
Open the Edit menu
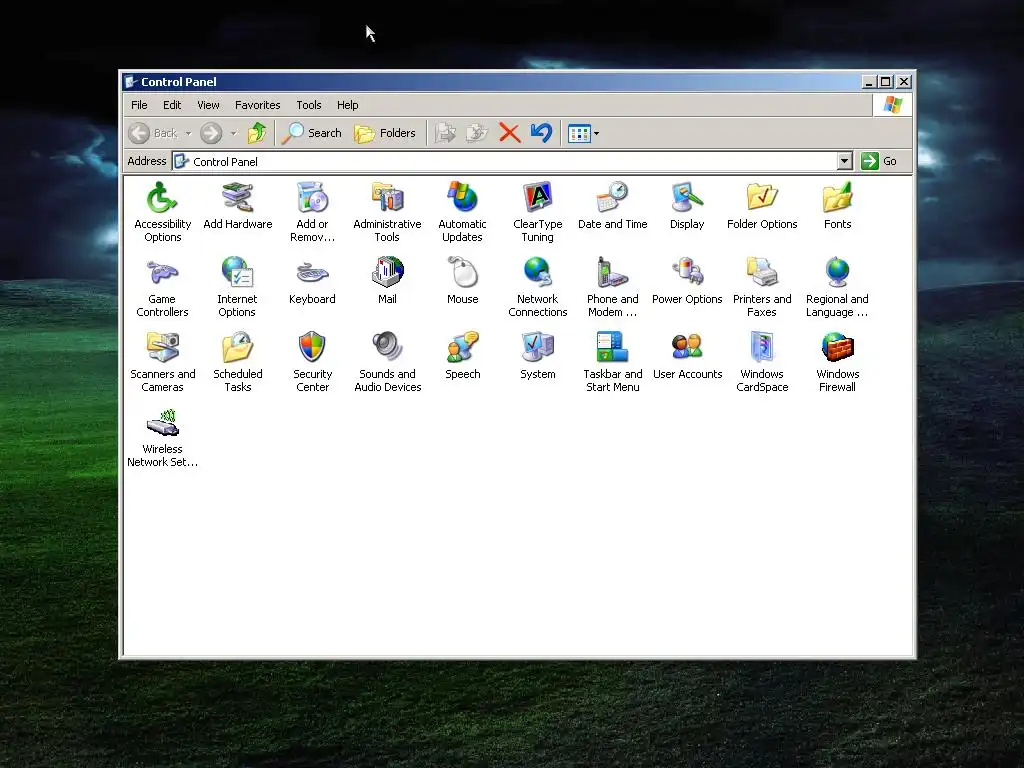pos(172,105)
